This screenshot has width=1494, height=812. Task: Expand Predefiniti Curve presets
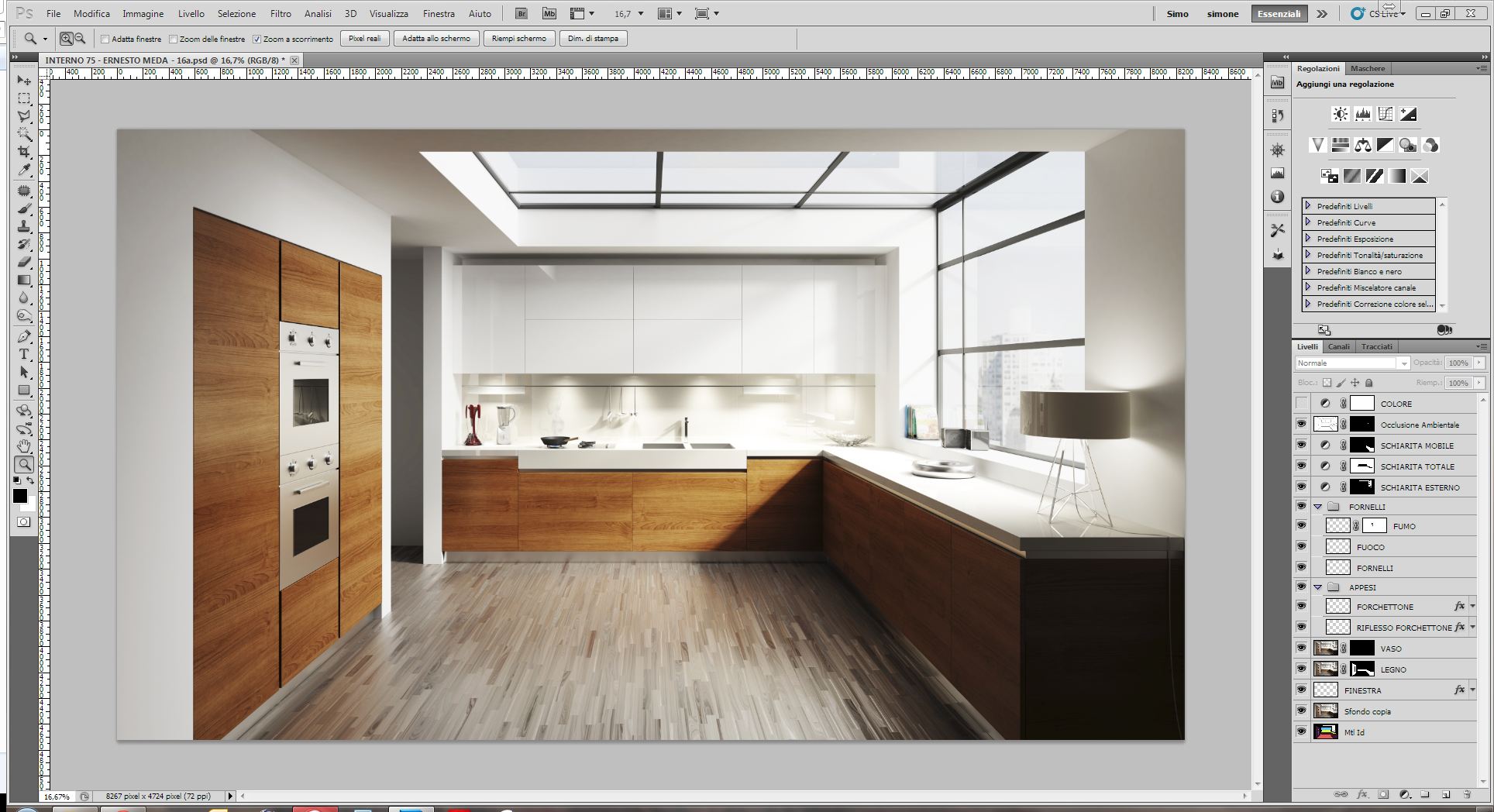[1308, 222]
